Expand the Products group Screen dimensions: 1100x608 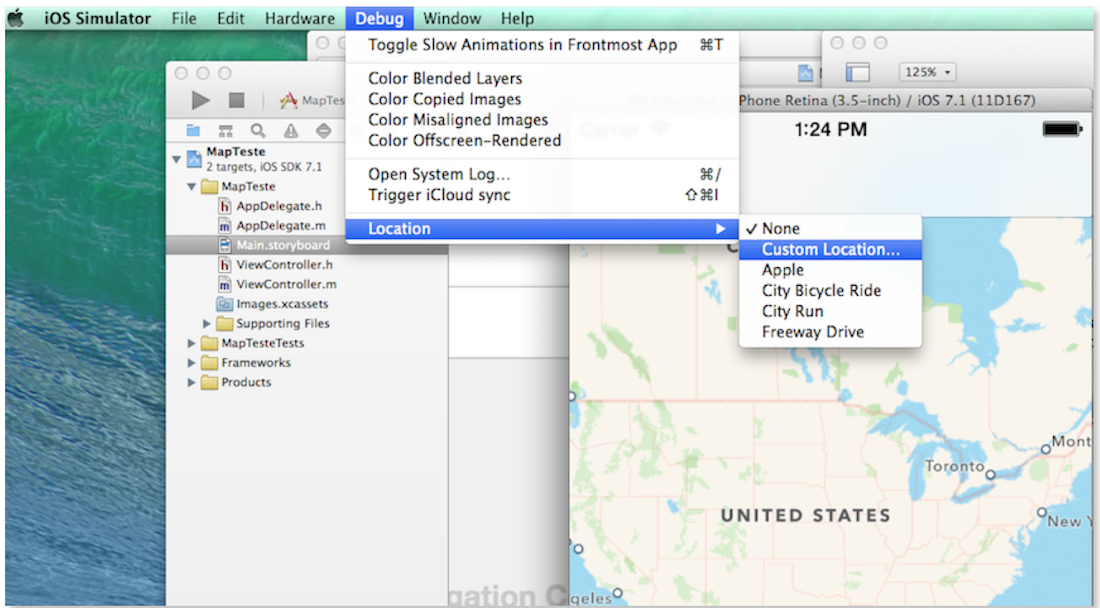[x=191, y=382]
